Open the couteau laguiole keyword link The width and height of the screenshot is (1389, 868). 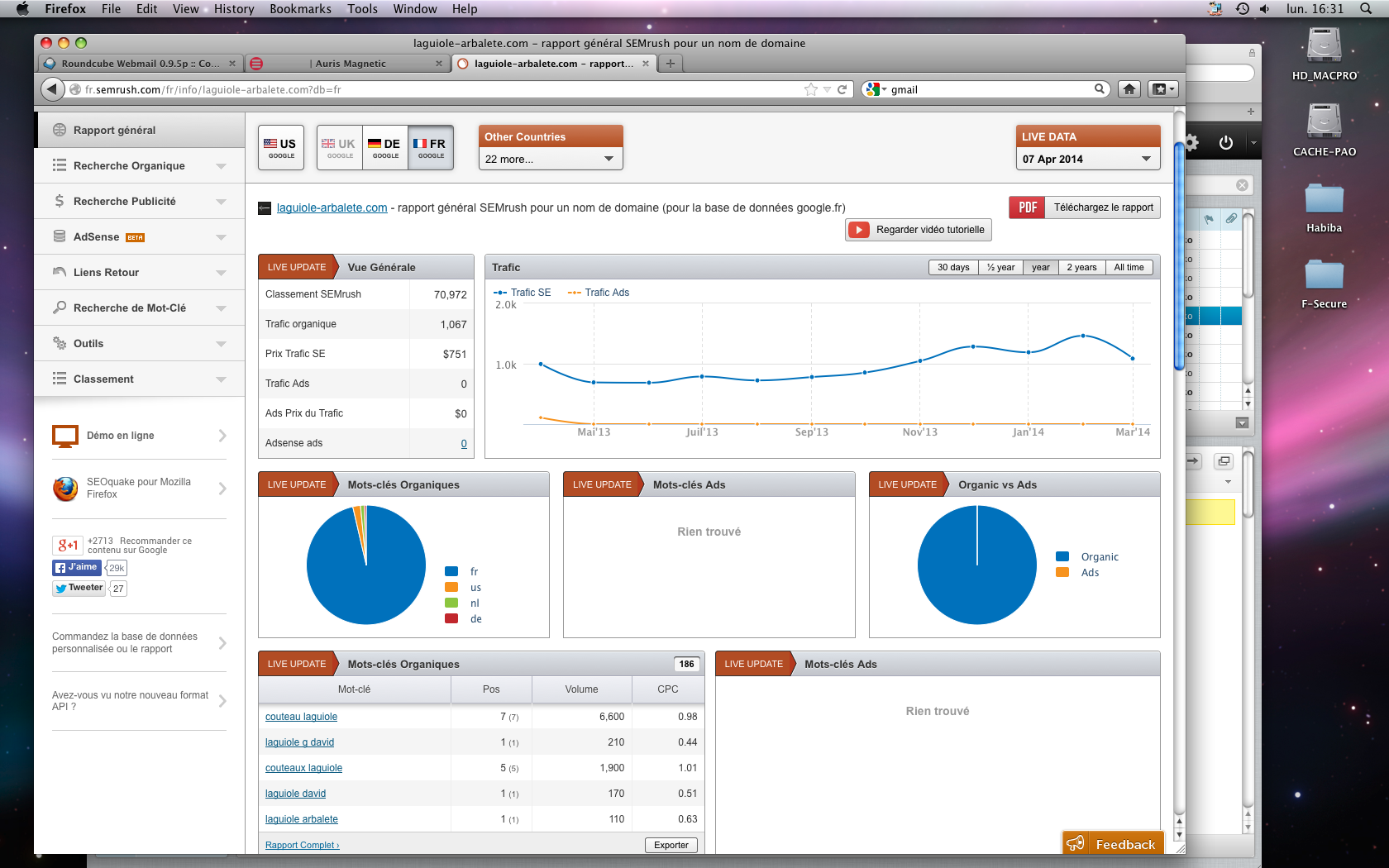click(x=301, y=717)
